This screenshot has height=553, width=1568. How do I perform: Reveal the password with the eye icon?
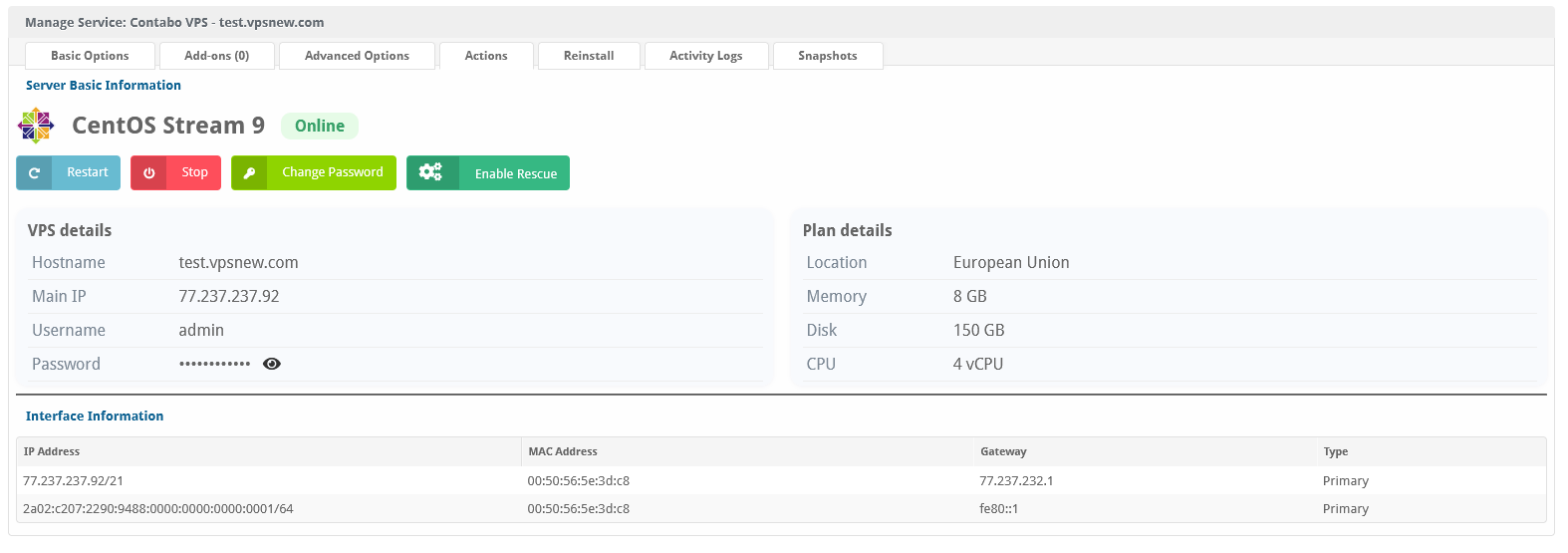[x=272, y=364]
